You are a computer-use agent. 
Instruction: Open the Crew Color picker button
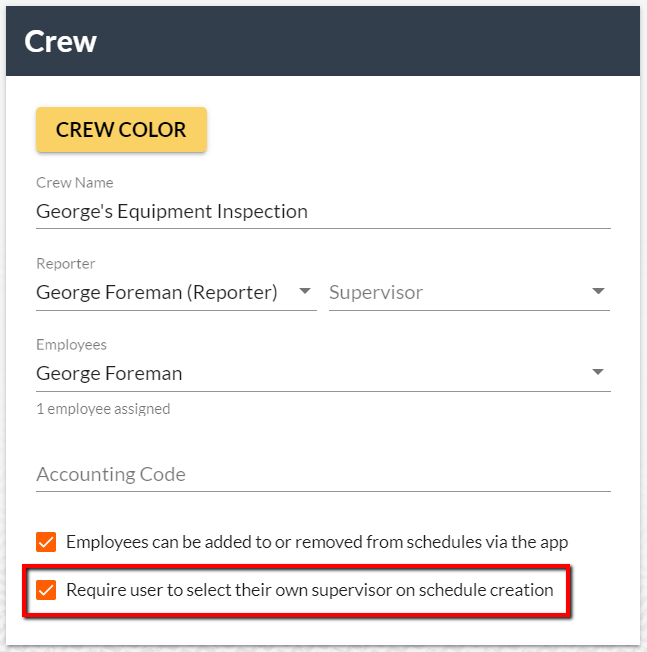pyautogui.click(x=121, y=129)
